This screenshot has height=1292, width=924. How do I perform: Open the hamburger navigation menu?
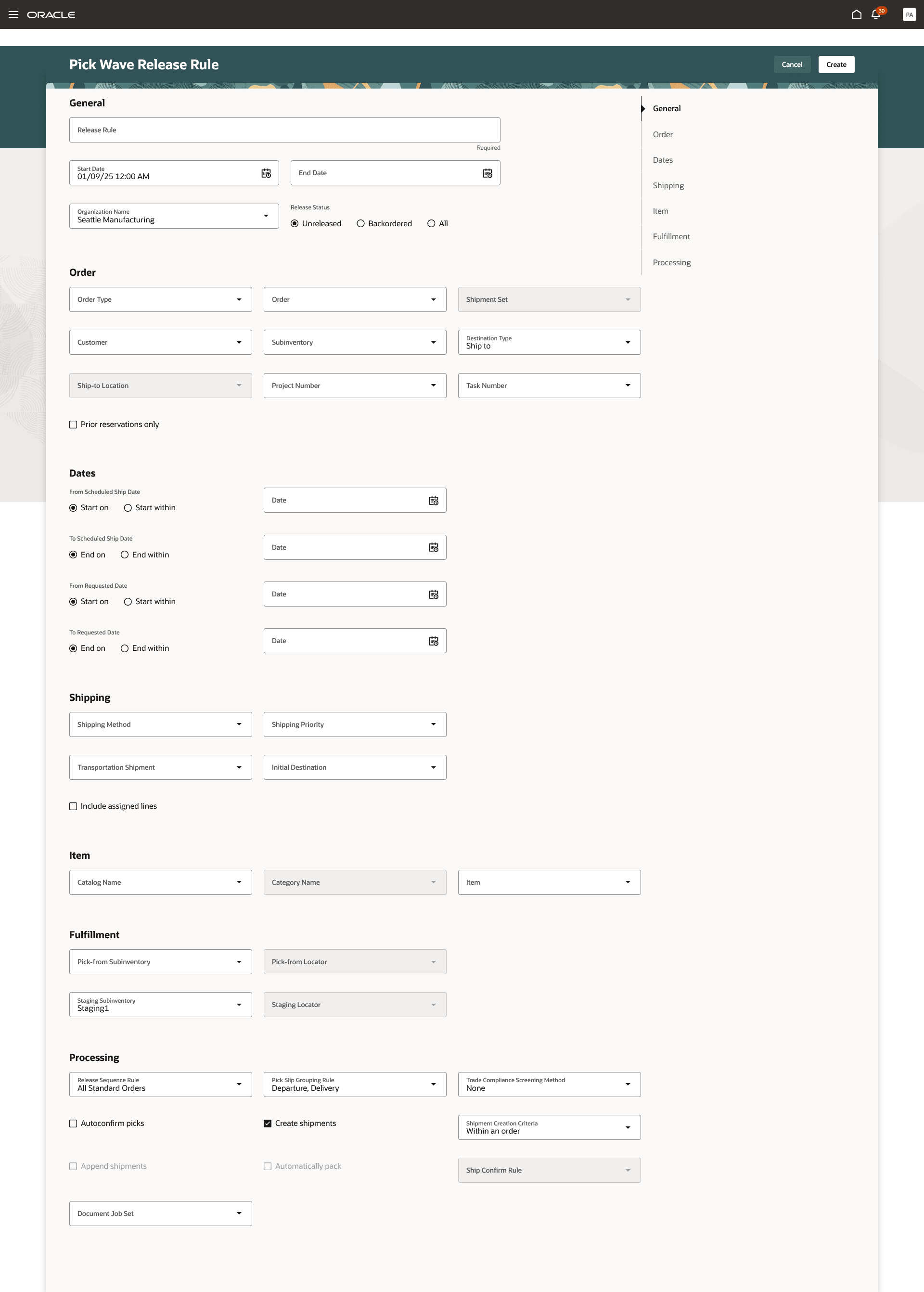(x=13, y=14)
